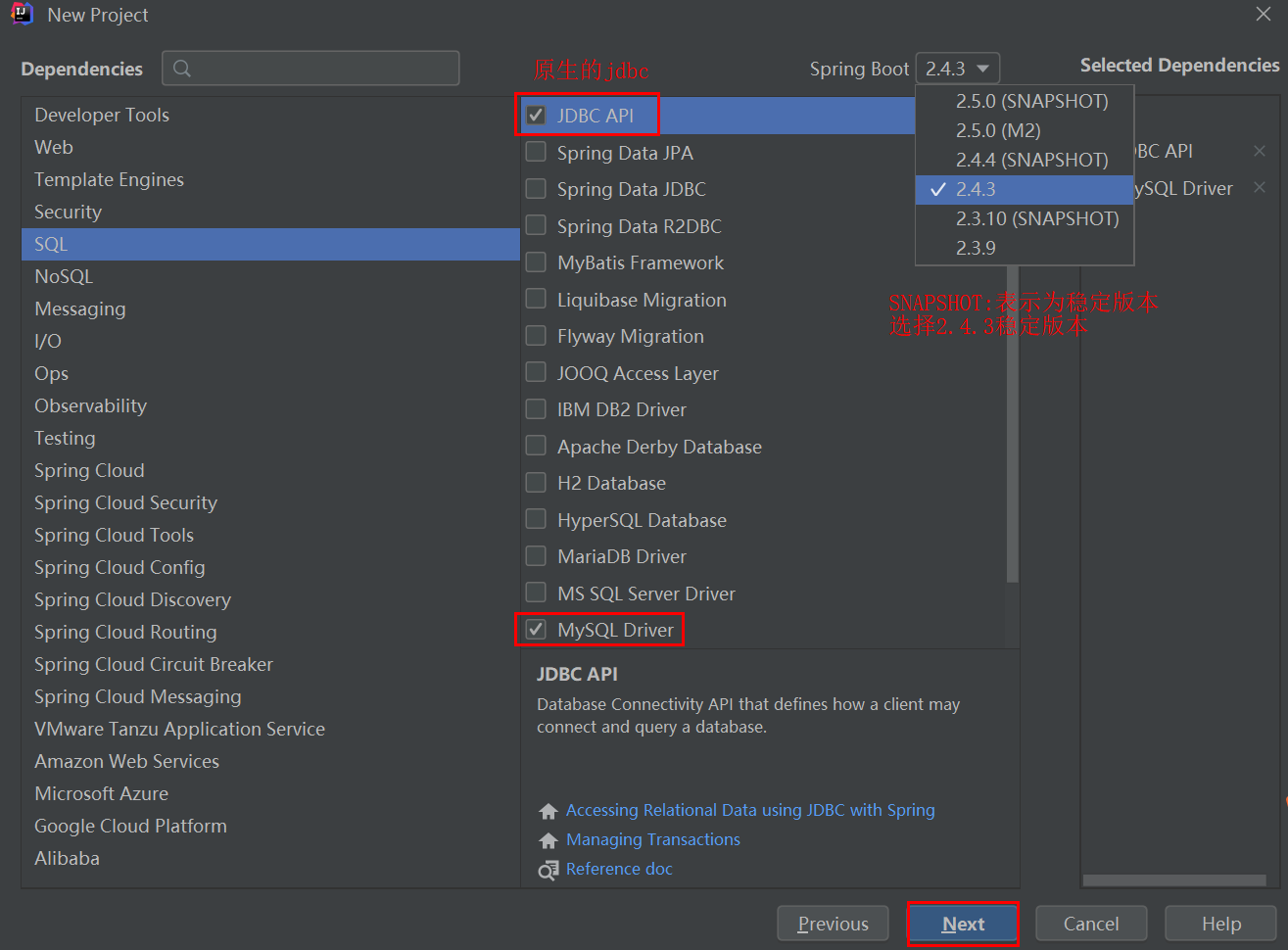Screen dimensions: 1288x950
Task: Select the Observability category
Action: (270, 405)
